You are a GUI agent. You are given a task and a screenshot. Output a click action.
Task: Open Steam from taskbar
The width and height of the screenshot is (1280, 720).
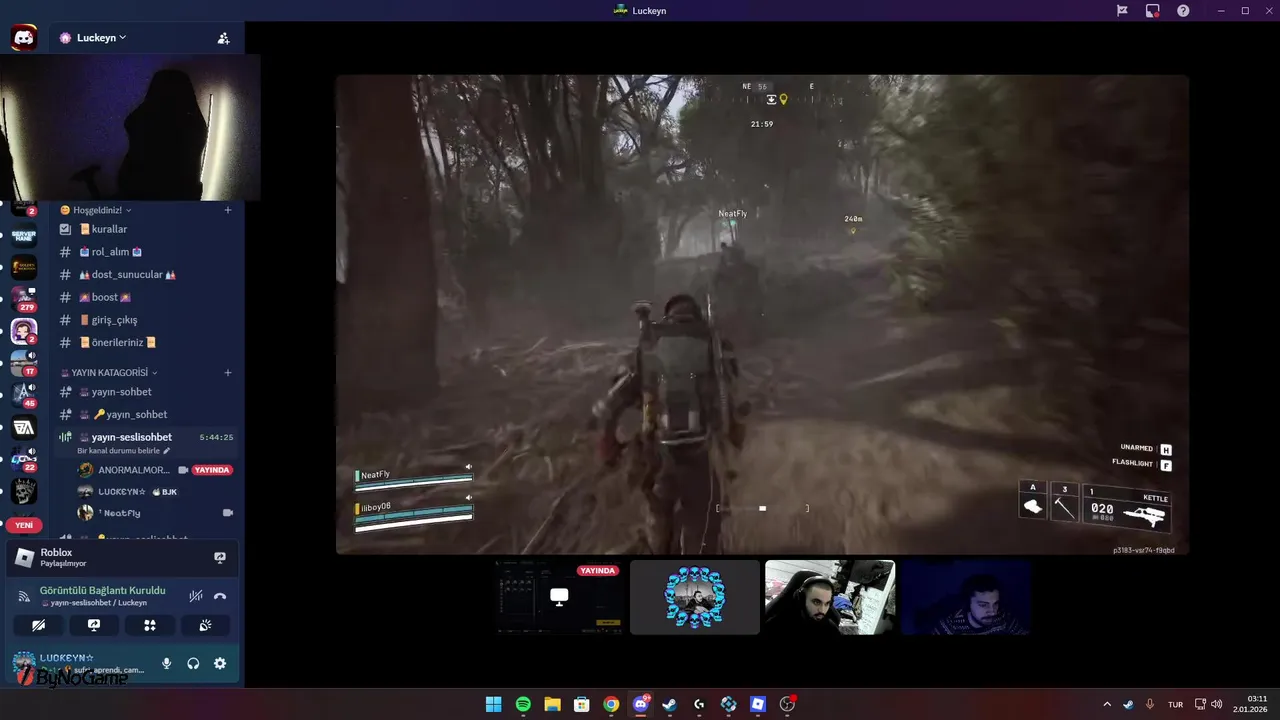click(x=670, y=704)
